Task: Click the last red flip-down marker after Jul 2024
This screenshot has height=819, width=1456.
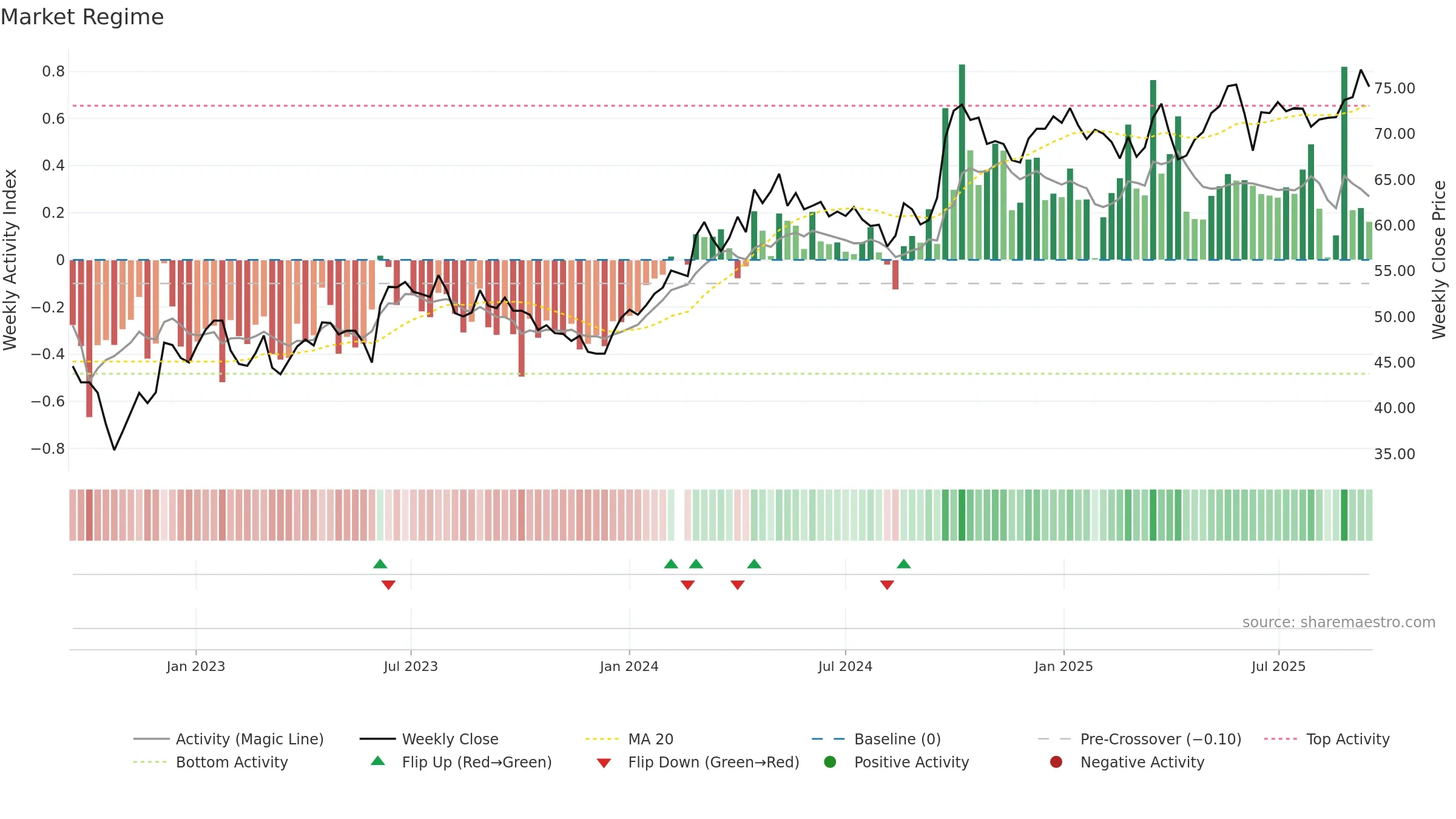Action: coord(887,585)
